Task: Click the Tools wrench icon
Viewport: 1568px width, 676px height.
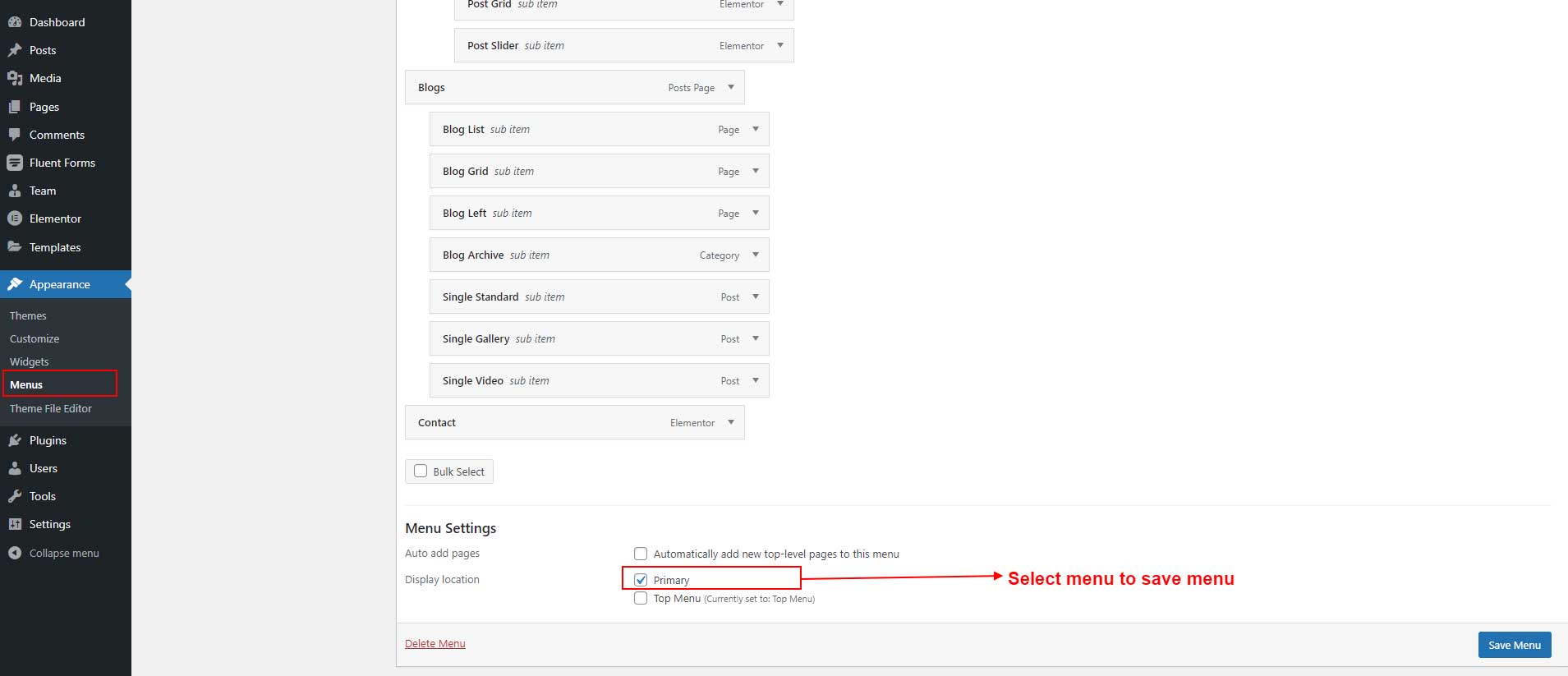Action: [x=15, y=496]
